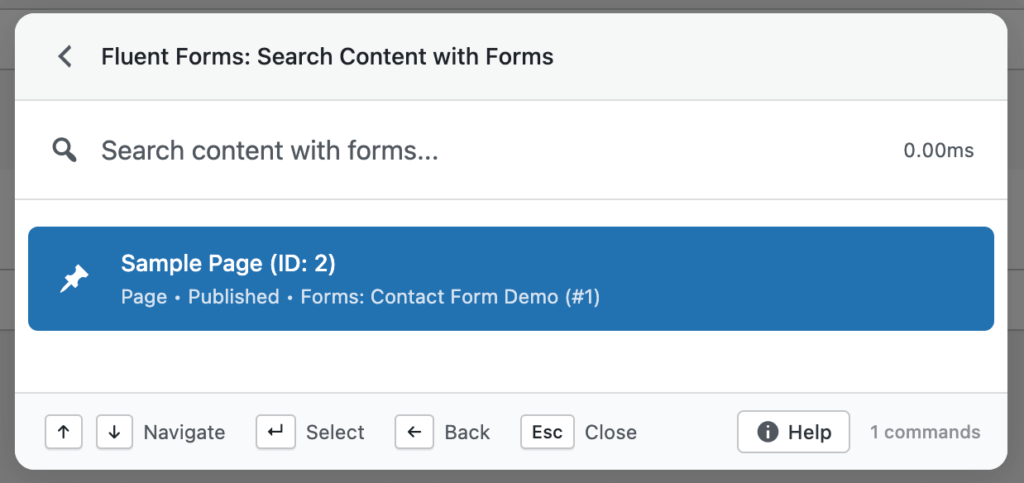This screenshot has height=483, width=1024.
Task: Click the 'Fluent Forms: Search Content with Forms' title
Action: [x=327, y=56]
